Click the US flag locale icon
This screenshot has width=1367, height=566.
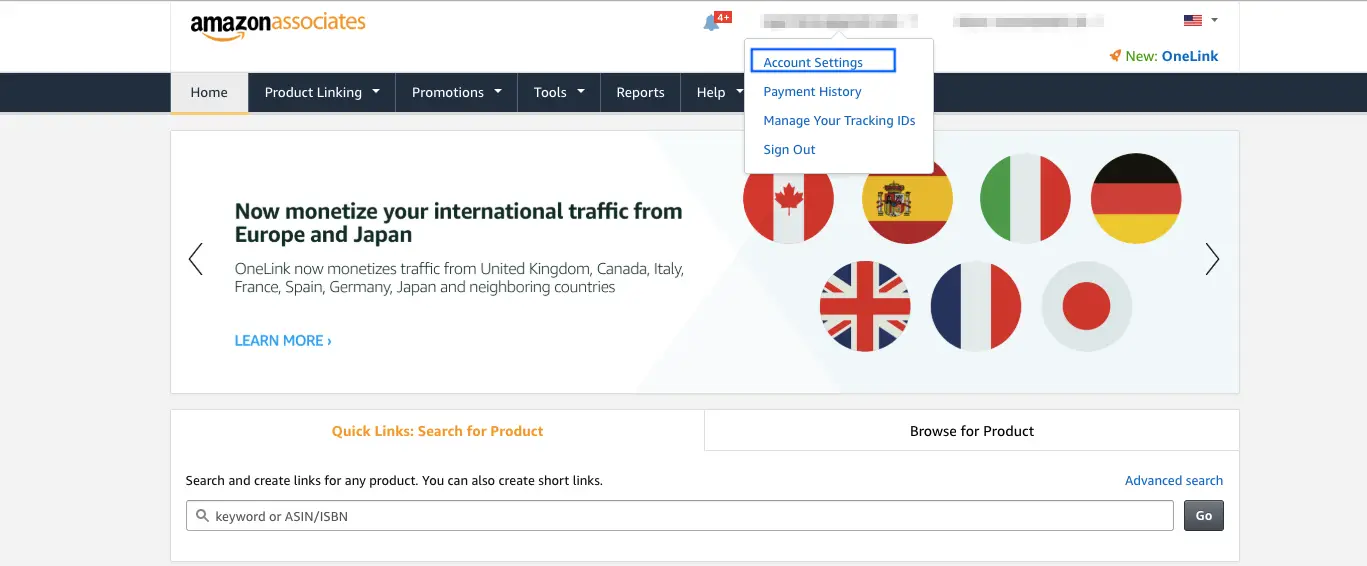coord(1192,20)
